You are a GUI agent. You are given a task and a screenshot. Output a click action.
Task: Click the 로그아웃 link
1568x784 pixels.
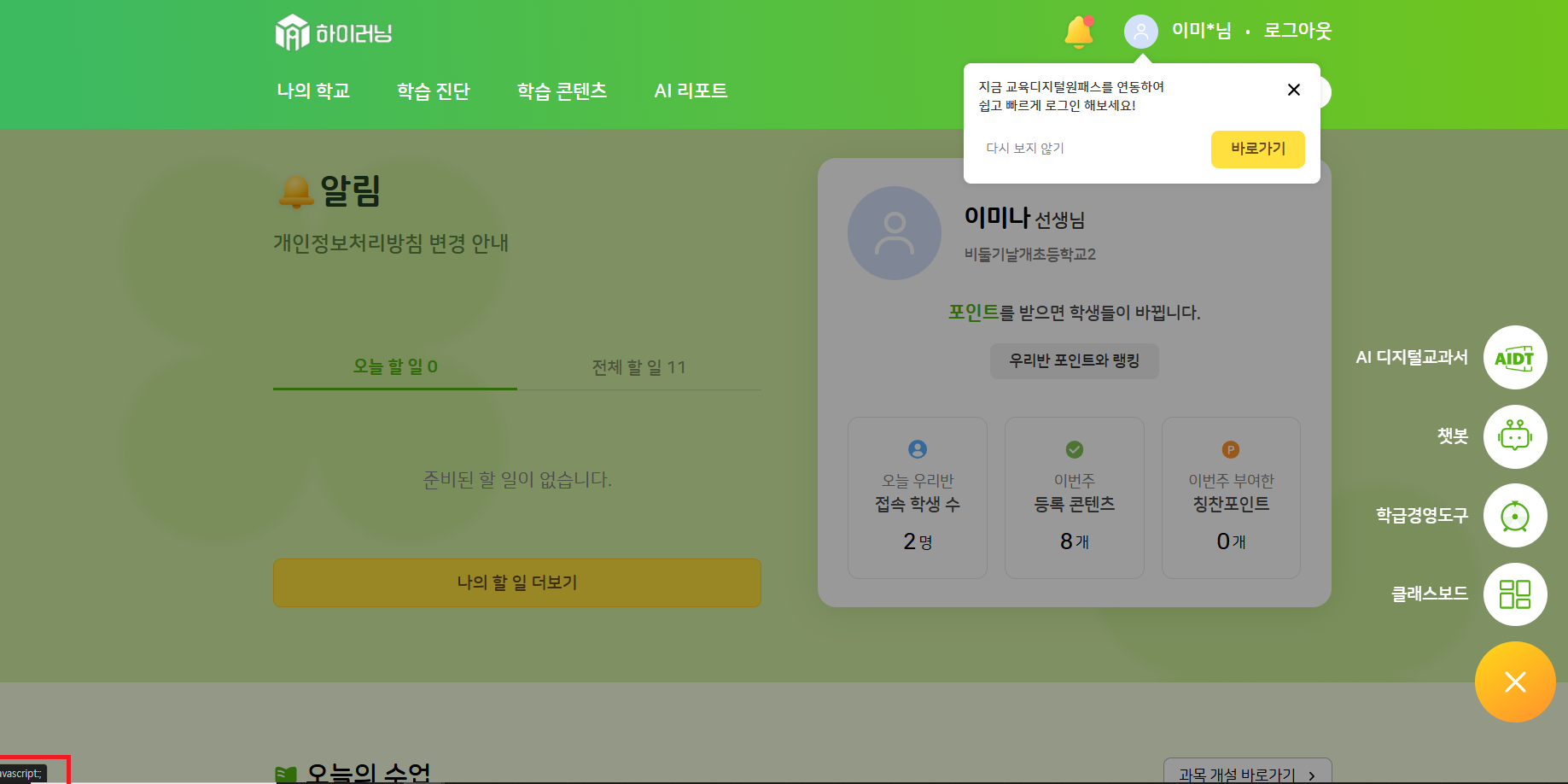click(1297, 31)
